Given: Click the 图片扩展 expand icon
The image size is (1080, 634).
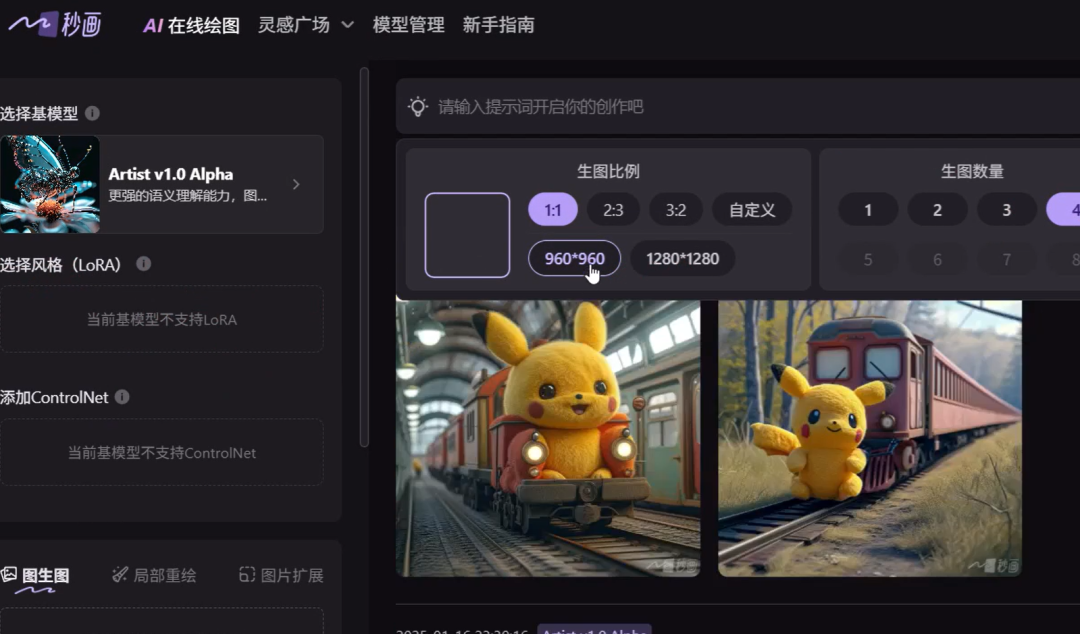Looking at the screenshot, I should tap(247, 575).
